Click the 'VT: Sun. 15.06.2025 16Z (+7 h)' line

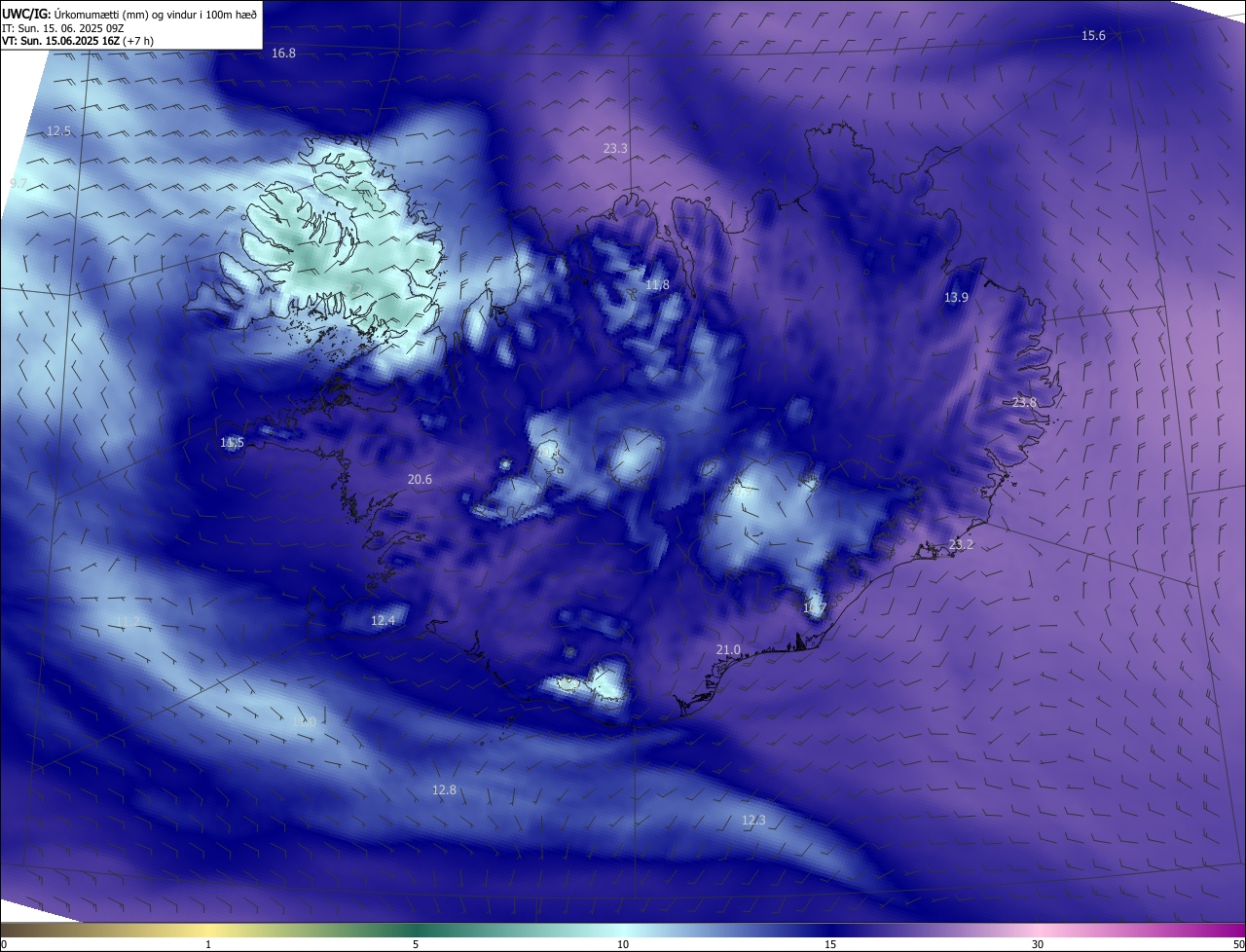78,41
